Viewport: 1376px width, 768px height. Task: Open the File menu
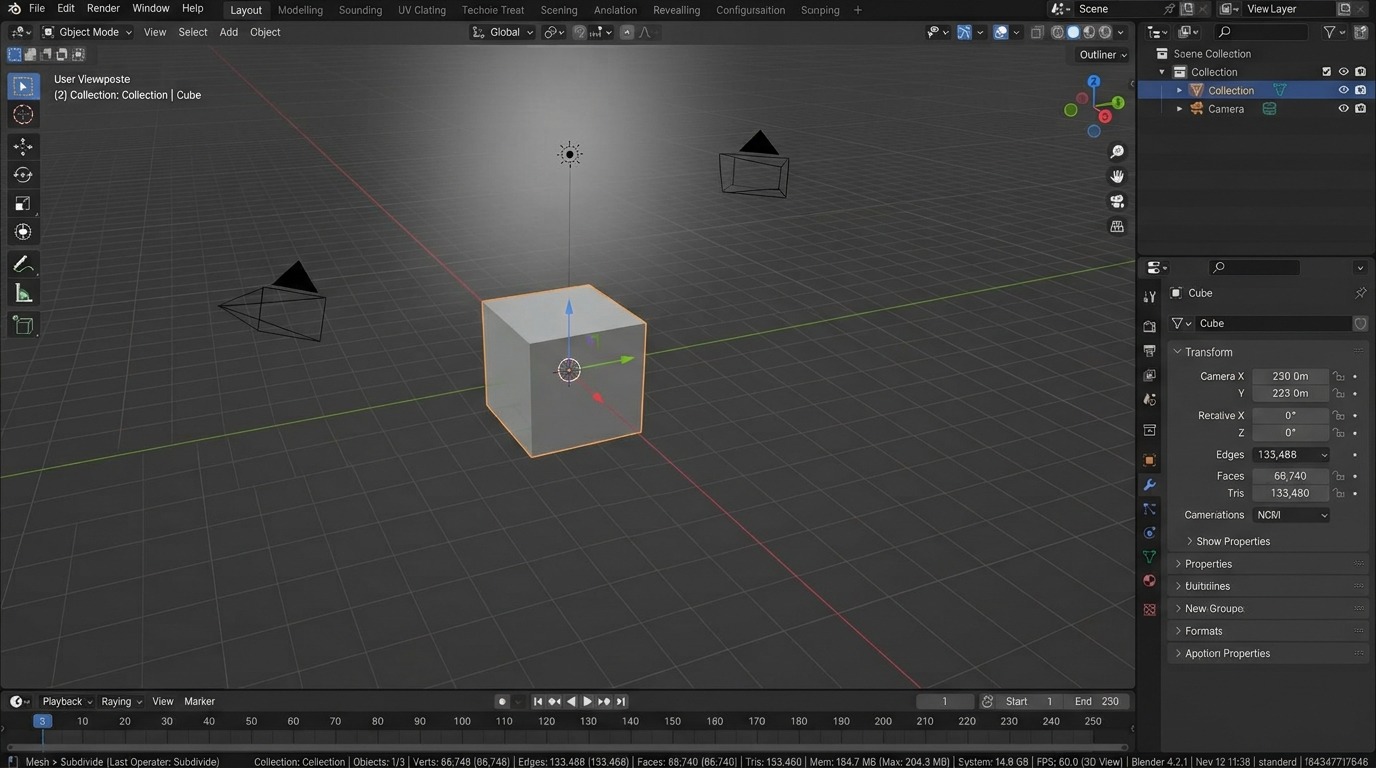pos(37,8)
